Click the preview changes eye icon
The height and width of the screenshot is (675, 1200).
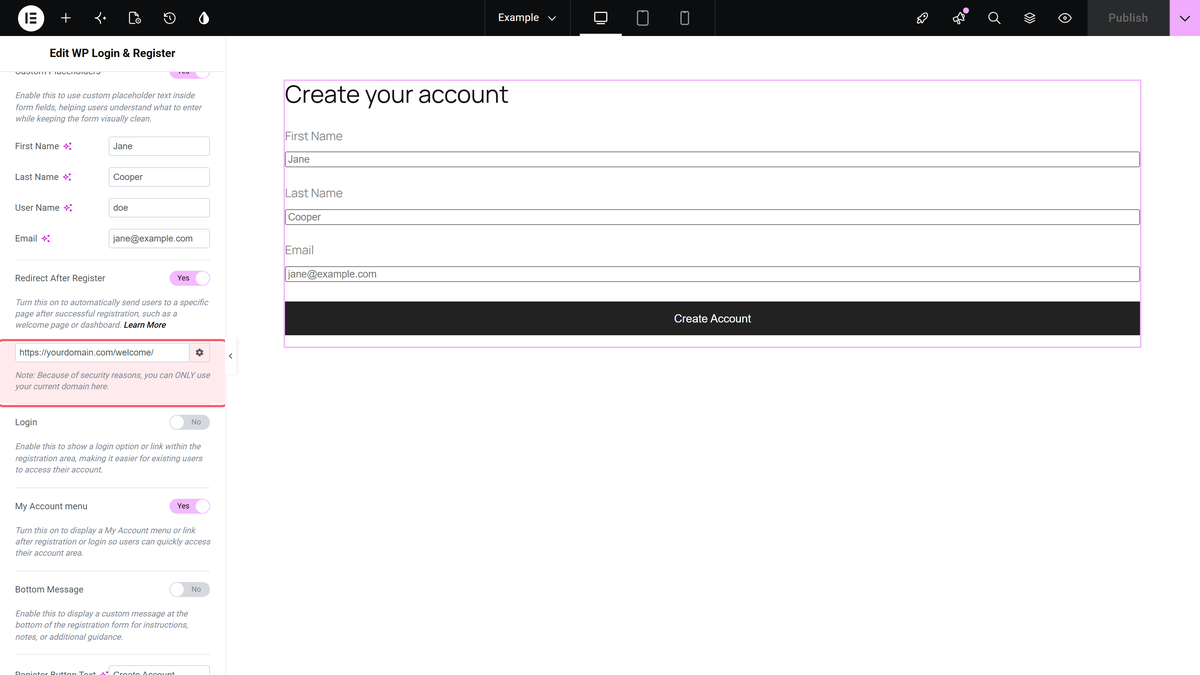(x=1065, y=18)
